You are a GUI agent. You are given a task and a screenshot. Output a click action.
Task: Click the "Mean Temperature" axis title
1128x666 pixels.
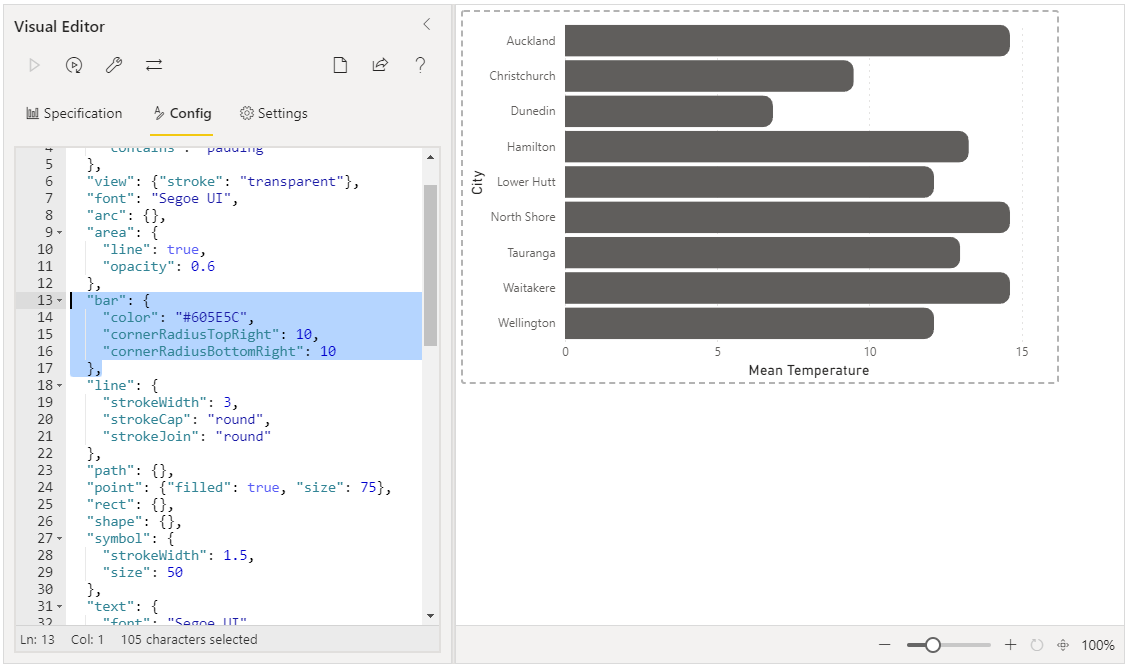(809, 370)
